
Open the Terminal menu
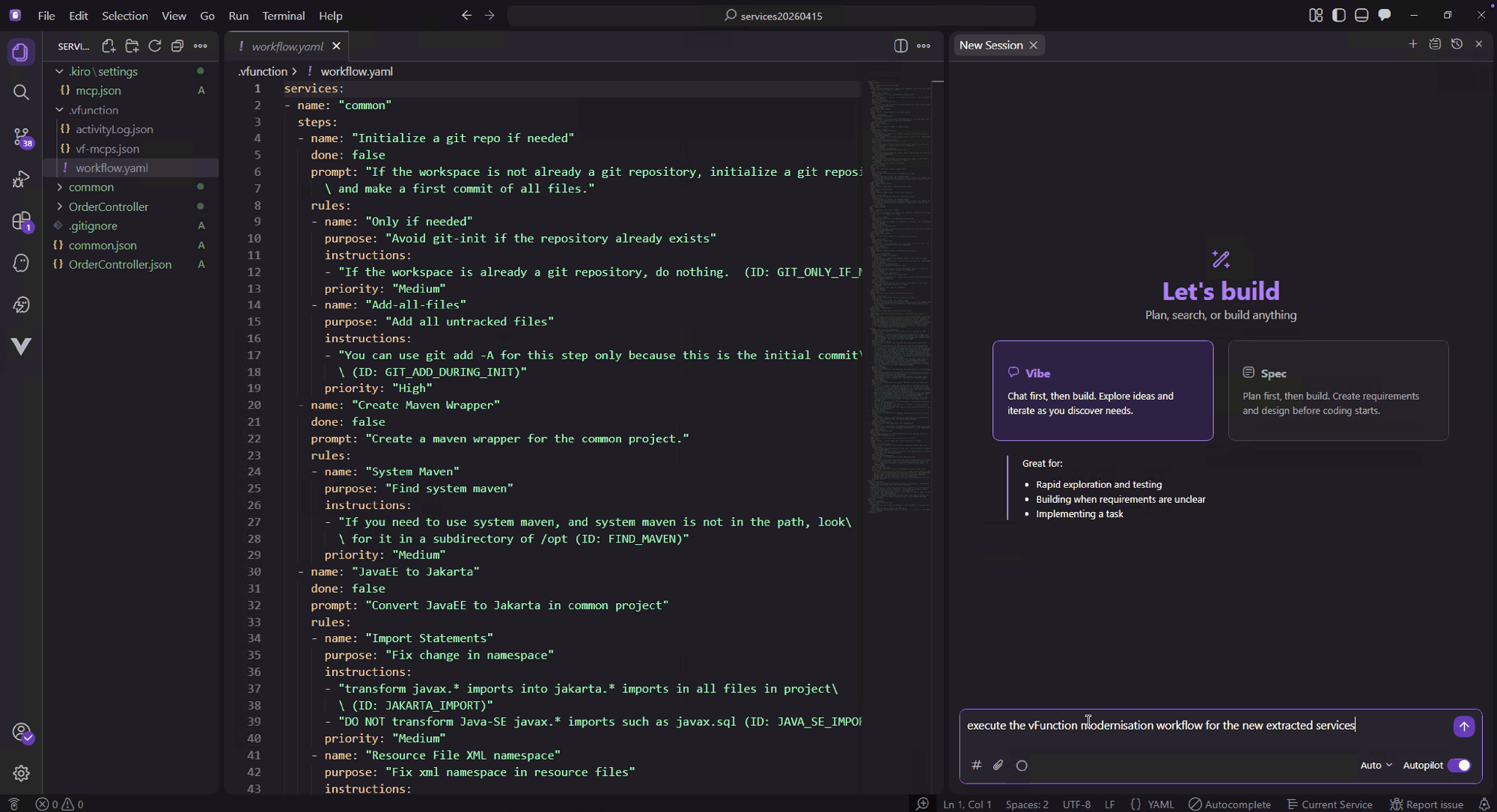[283, 15]
